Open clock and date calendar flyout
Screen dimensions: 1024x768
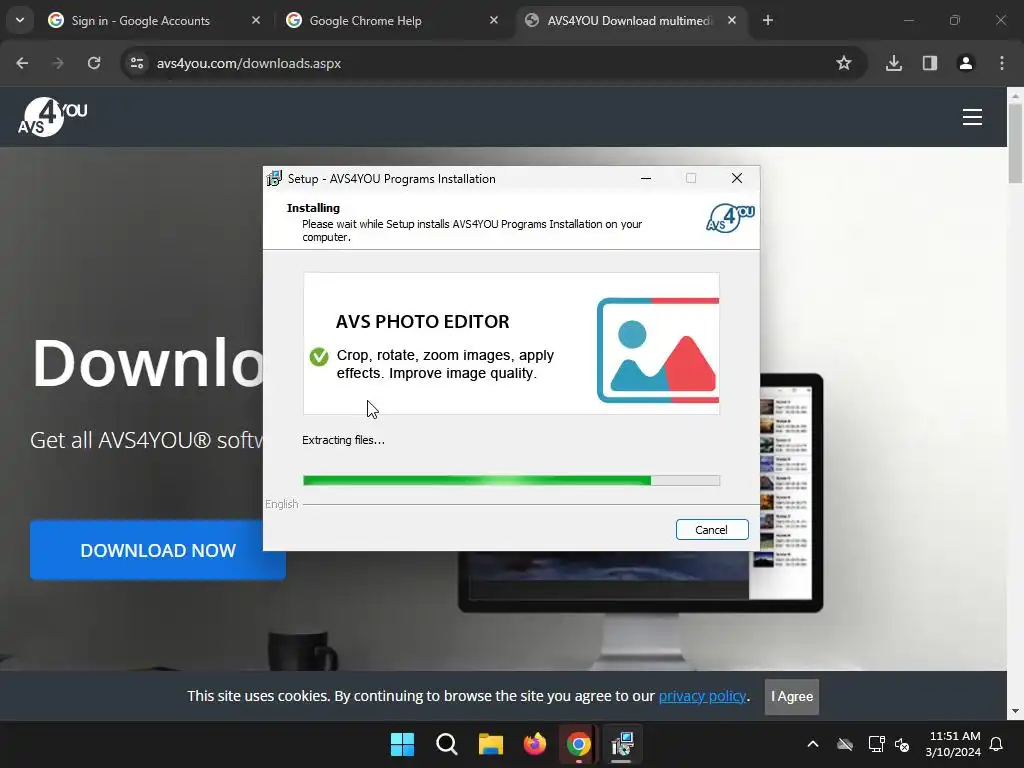[953, 744]
